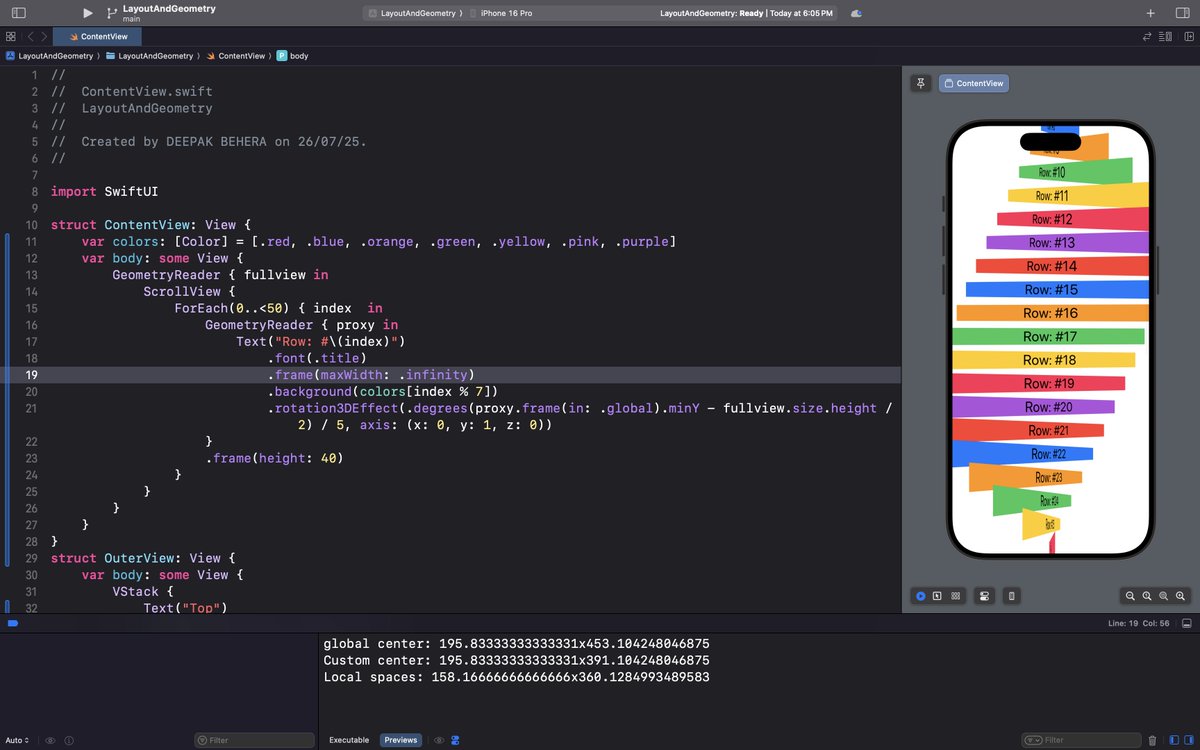Toggle the navigator sidebar icon
1200x750 pixels.
(x=19, y=13)
